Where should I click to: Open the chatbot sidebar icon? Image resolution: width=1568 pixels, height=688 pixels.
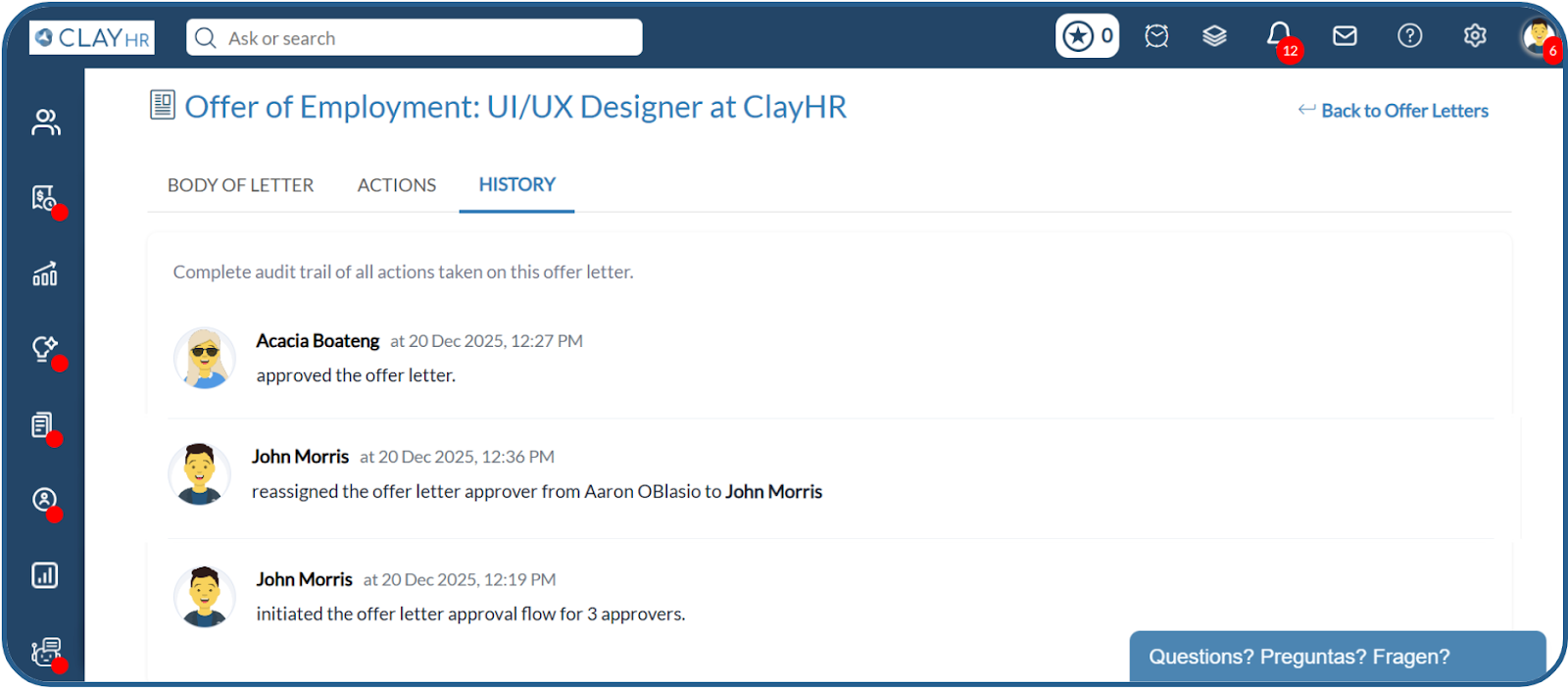[x=46, y=652]
